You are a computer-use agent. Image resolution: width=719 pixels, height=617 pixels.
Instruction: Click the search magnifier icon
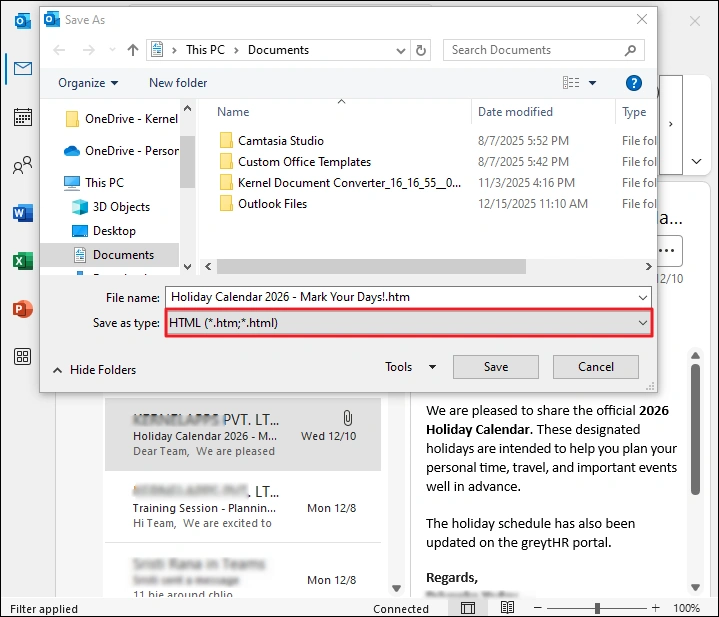click(631, 50)
